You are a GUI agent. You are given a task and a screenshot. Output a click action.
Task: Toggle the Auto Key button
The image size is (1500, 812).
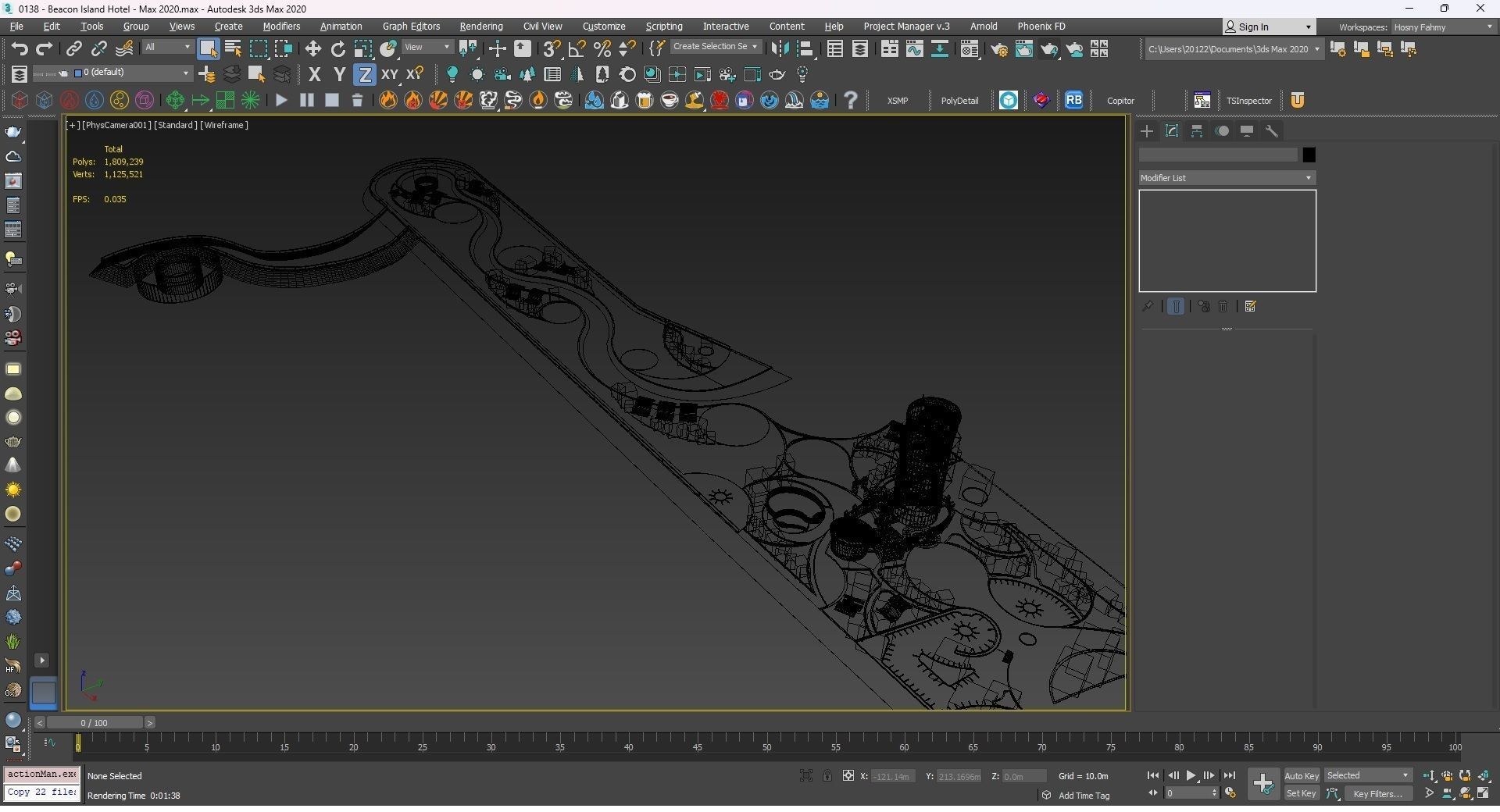pyautogui.click(x=1301, y=776)
